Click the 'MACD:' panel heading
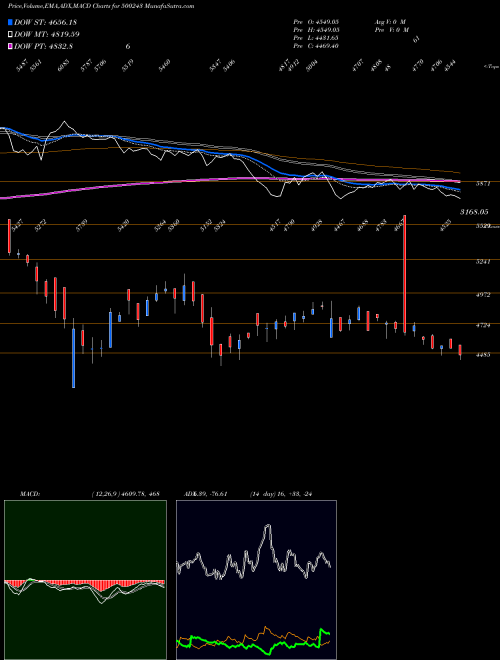 click(30, 494)
